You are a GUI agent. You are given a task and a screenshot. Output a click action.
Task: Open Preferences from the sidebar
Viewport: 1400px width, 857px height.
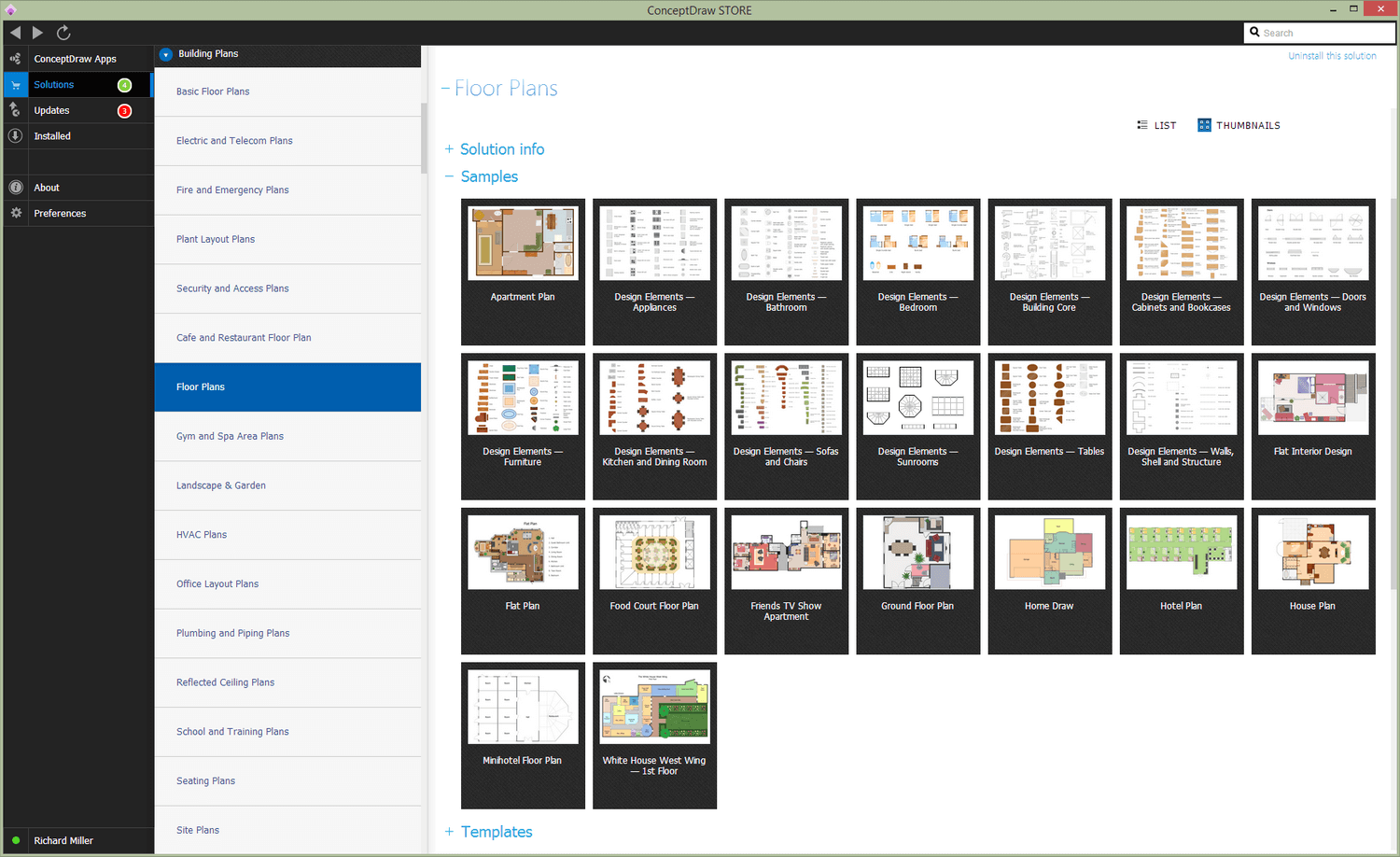pos(60,213)
